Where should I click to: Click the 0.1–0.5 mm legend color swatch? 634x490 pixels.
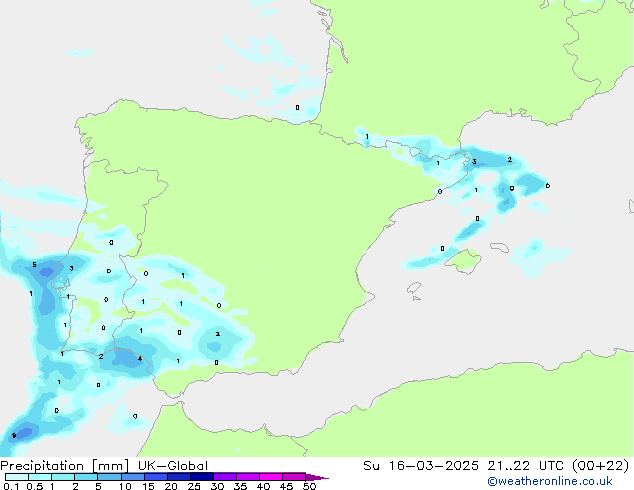pos(17,477)
